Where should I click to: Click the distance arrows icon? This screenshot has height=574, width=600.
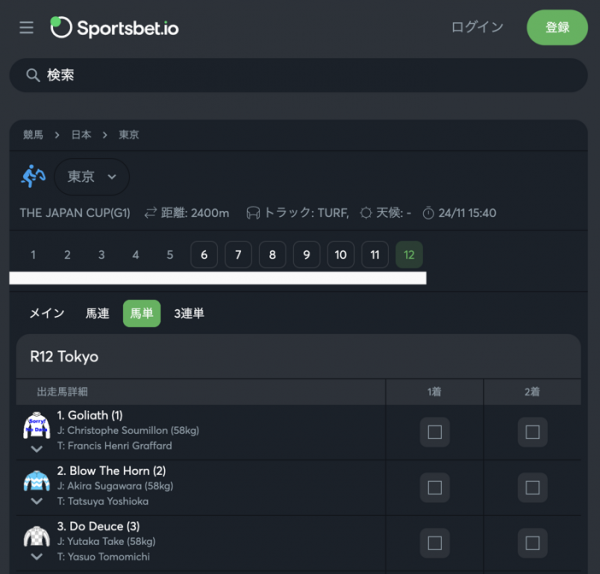point(150,213)
